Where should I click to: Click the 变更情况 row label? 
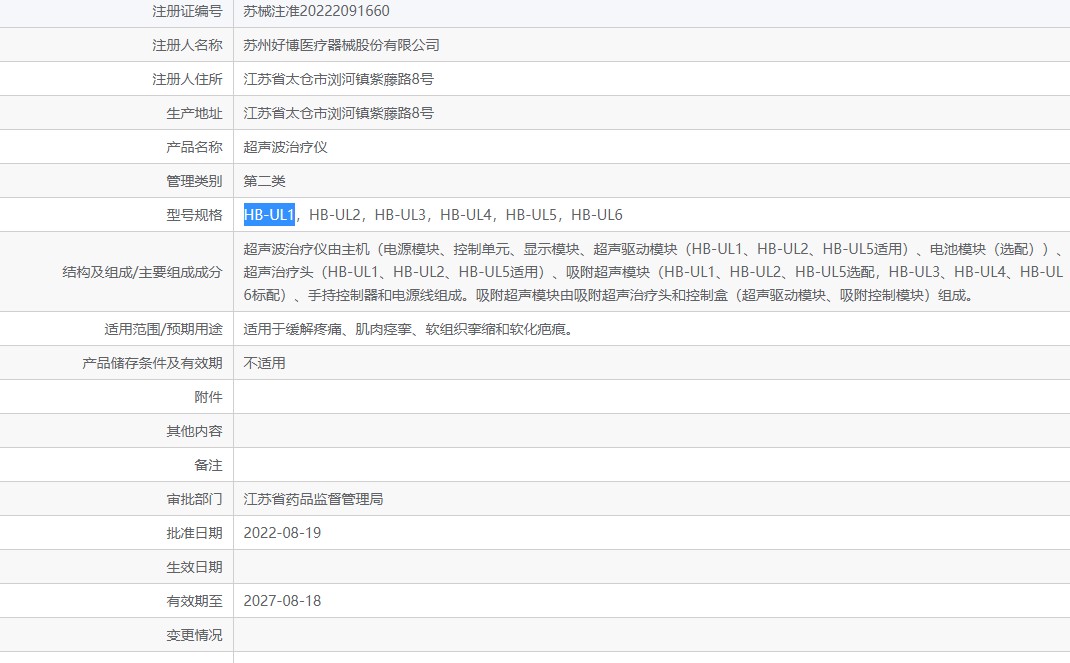194,635
